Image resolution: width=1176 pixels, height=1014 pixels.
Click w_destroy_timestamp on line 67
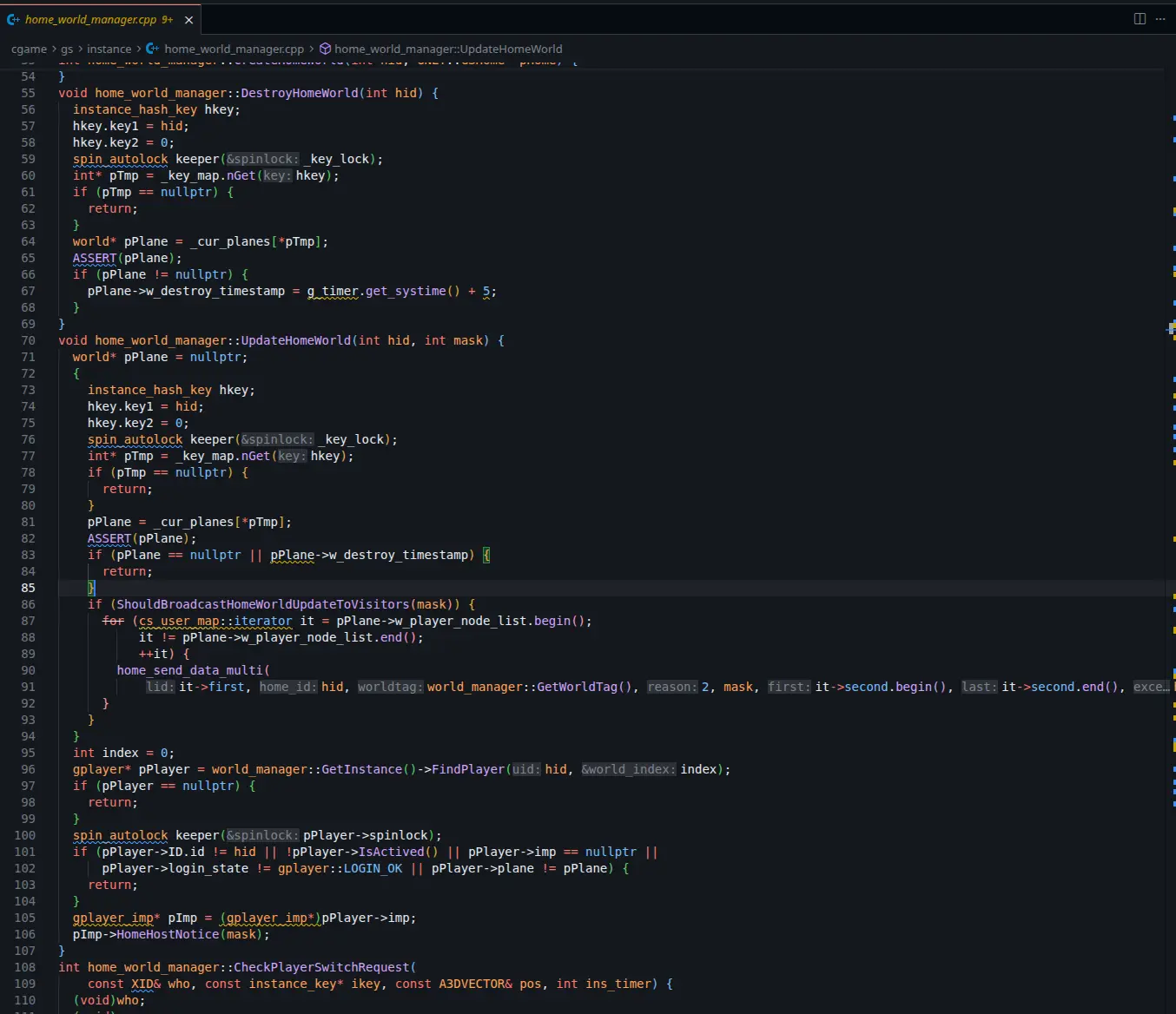coord(215,291)
